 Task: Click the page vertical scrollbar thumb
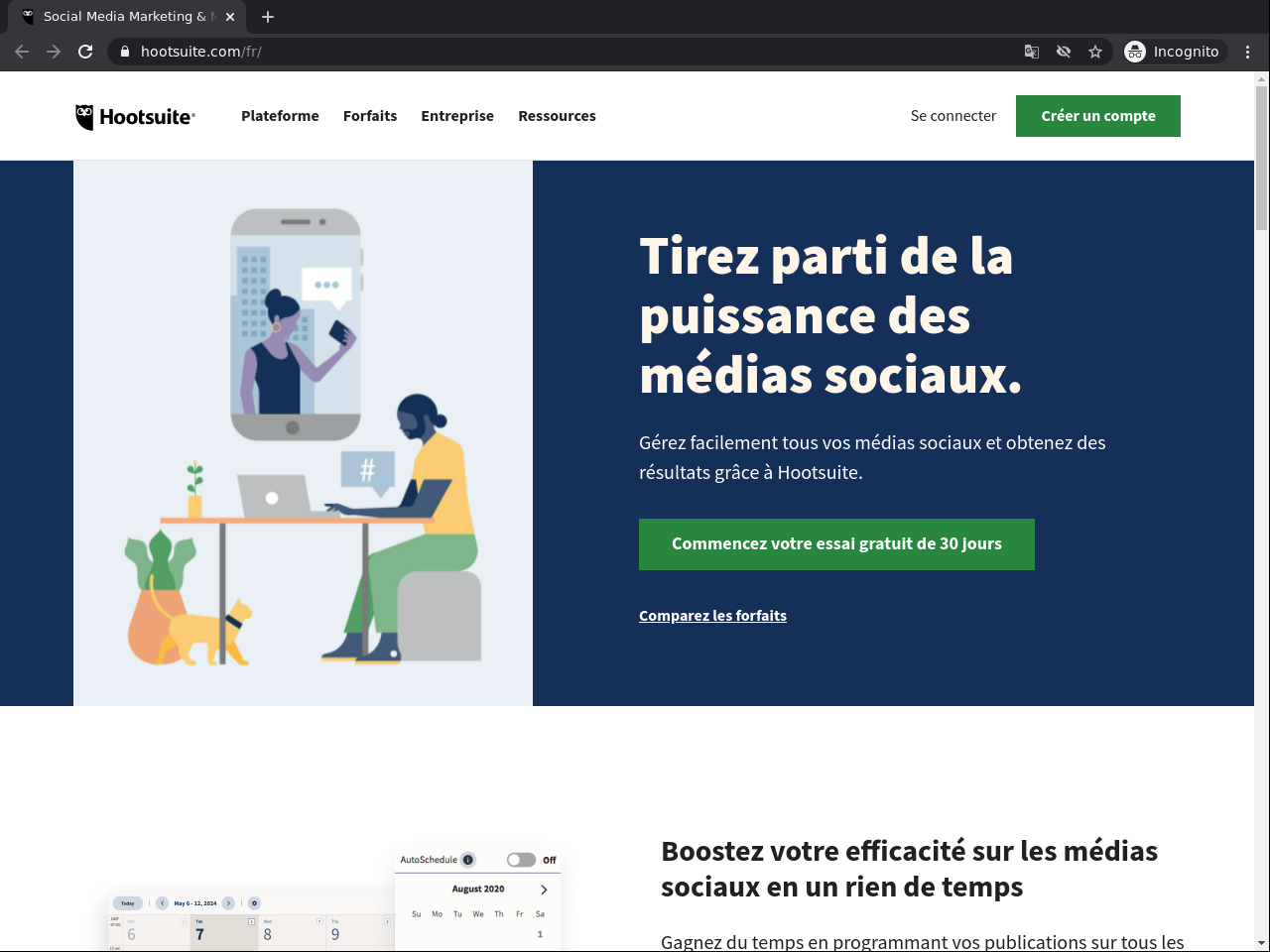click(1262, 158)
